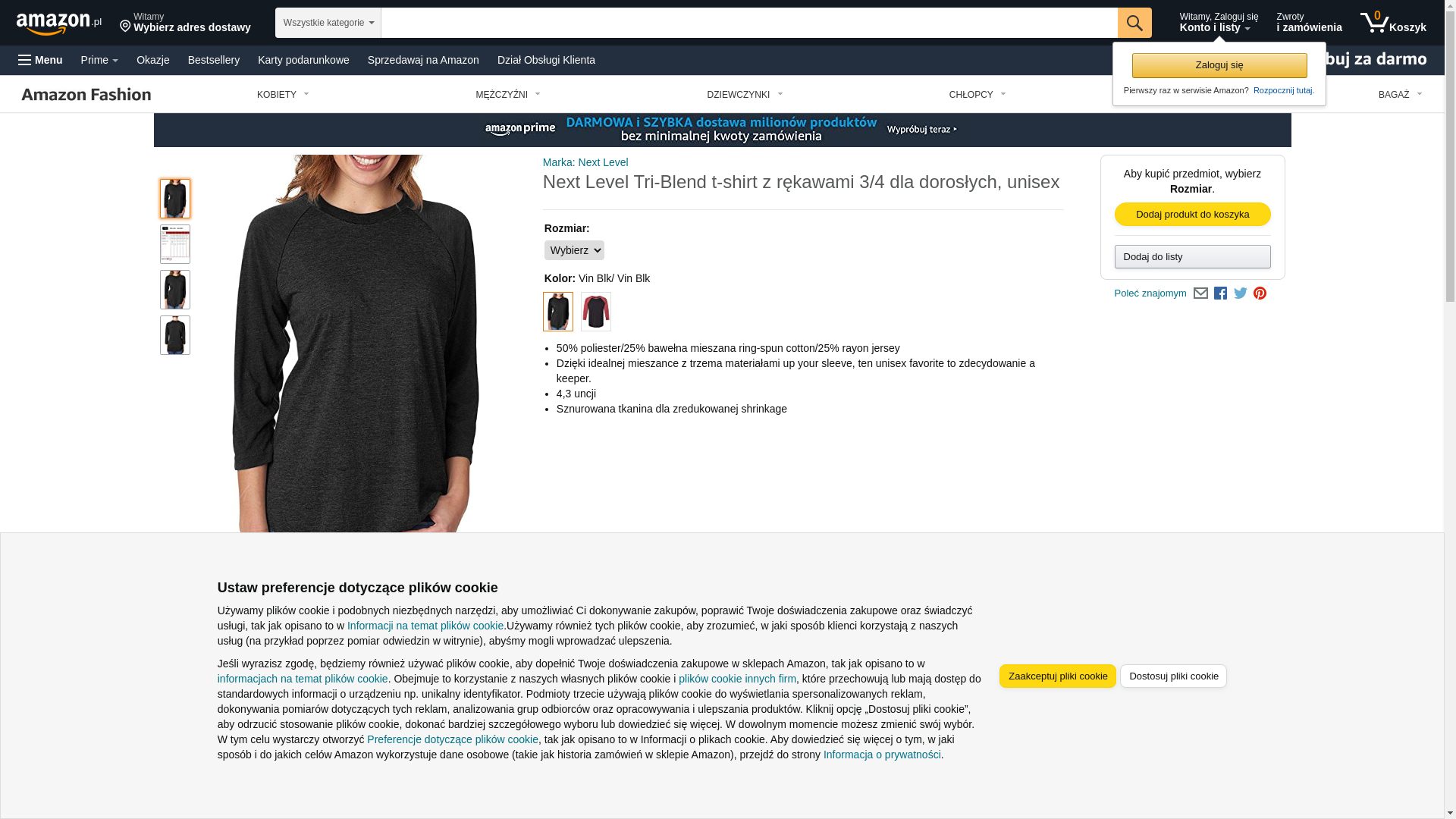Open the Rozmiar size dropdown
Image resolution: width=1456 pixels, height=819 pixels.
(x=574, y=250)
